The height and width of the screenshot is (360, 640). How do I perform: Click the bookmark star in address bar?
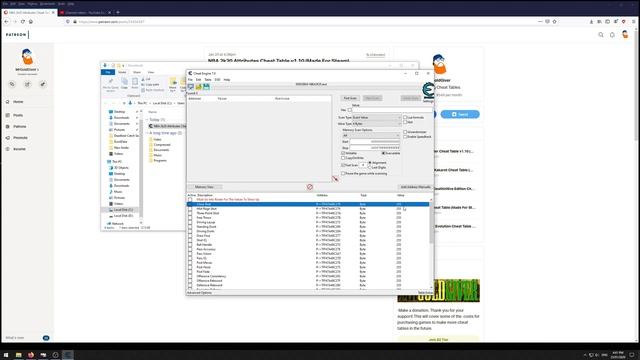[x=554, y=22]
